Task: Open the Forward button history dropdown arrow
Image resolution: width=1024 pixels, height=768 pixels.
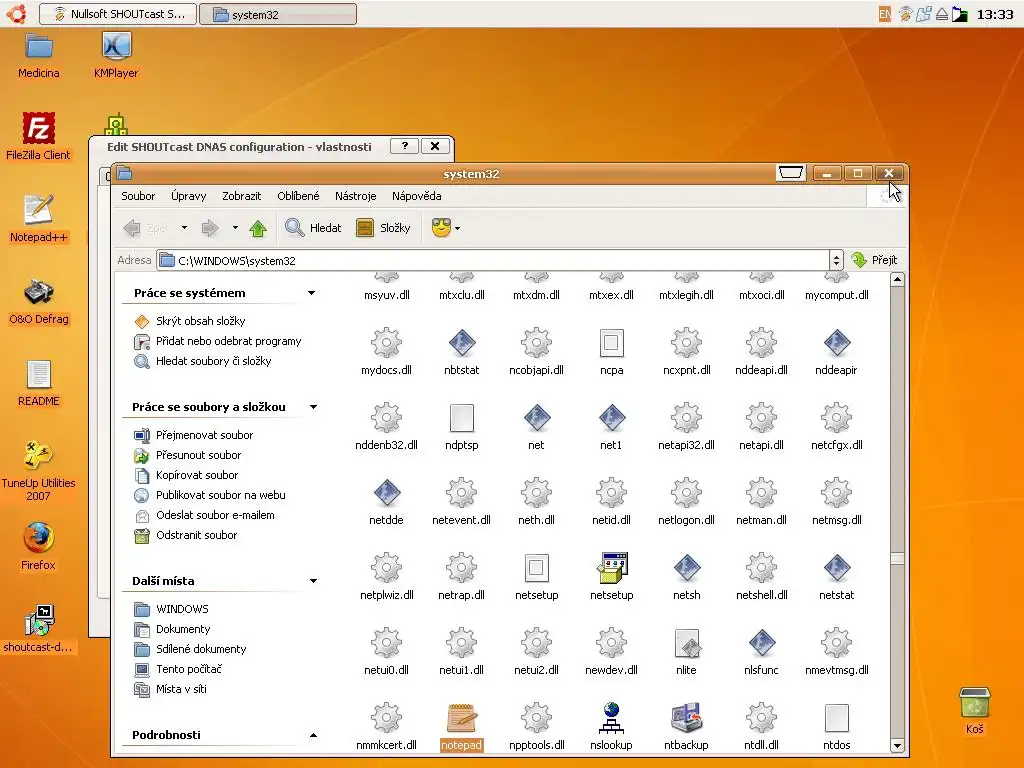Action: tap(235, 228)
